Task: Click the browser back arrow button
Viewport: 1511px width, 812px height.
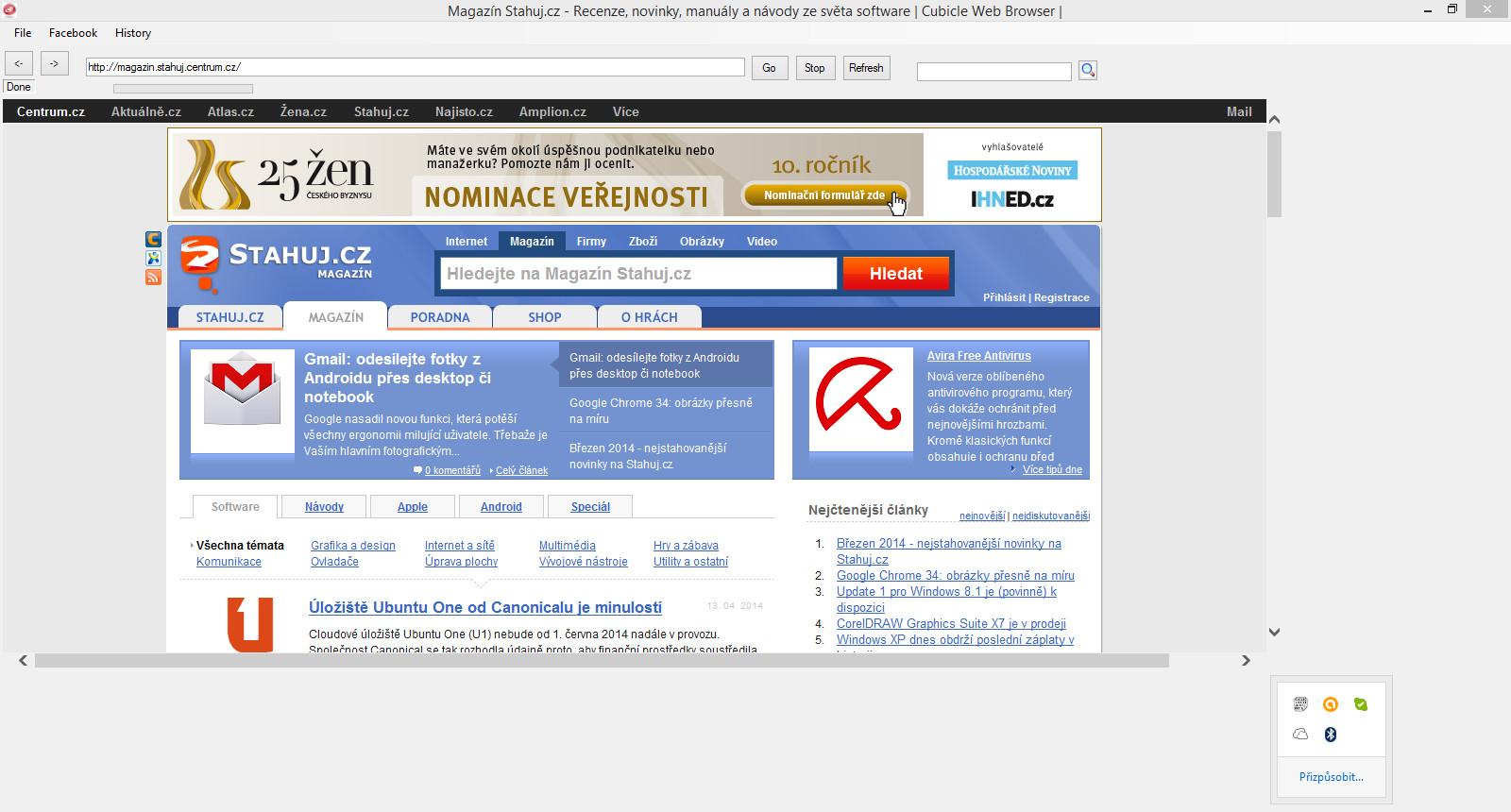Action: [x=19, y=63]
